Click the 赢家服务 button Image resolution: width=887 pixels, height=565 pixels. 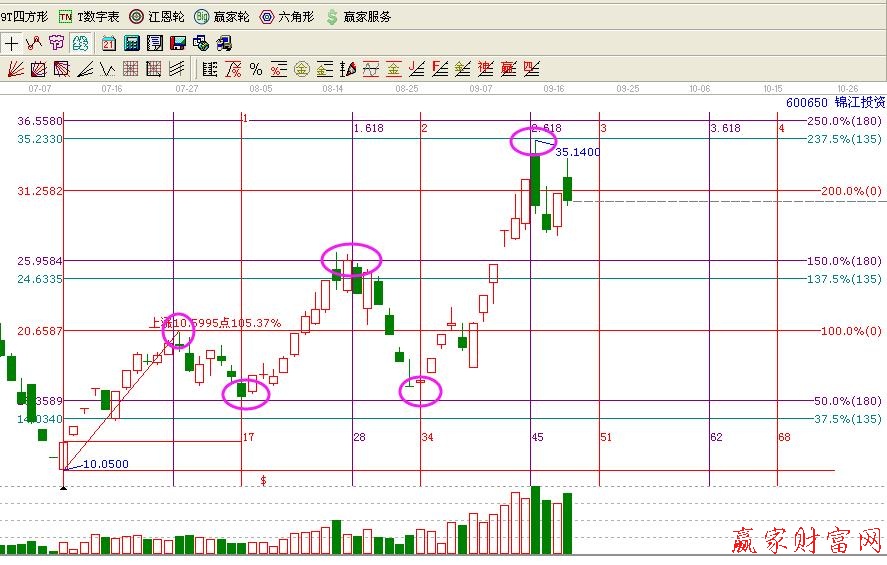[358, 17]
